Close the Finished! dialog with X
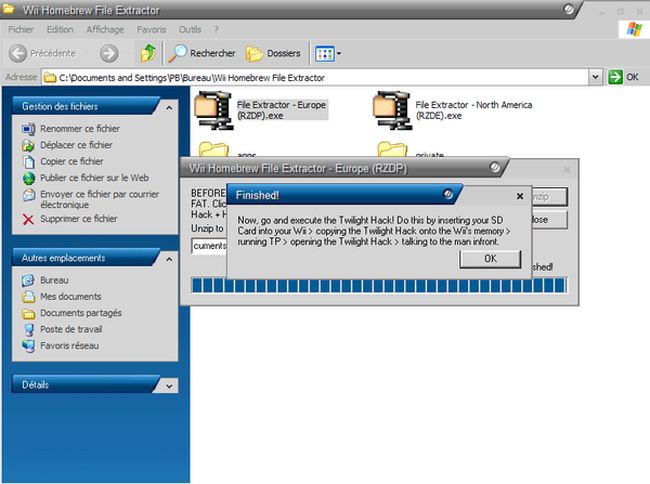Image resolution: width=650 pixels, height=484 pixels. tap(520, 196)
